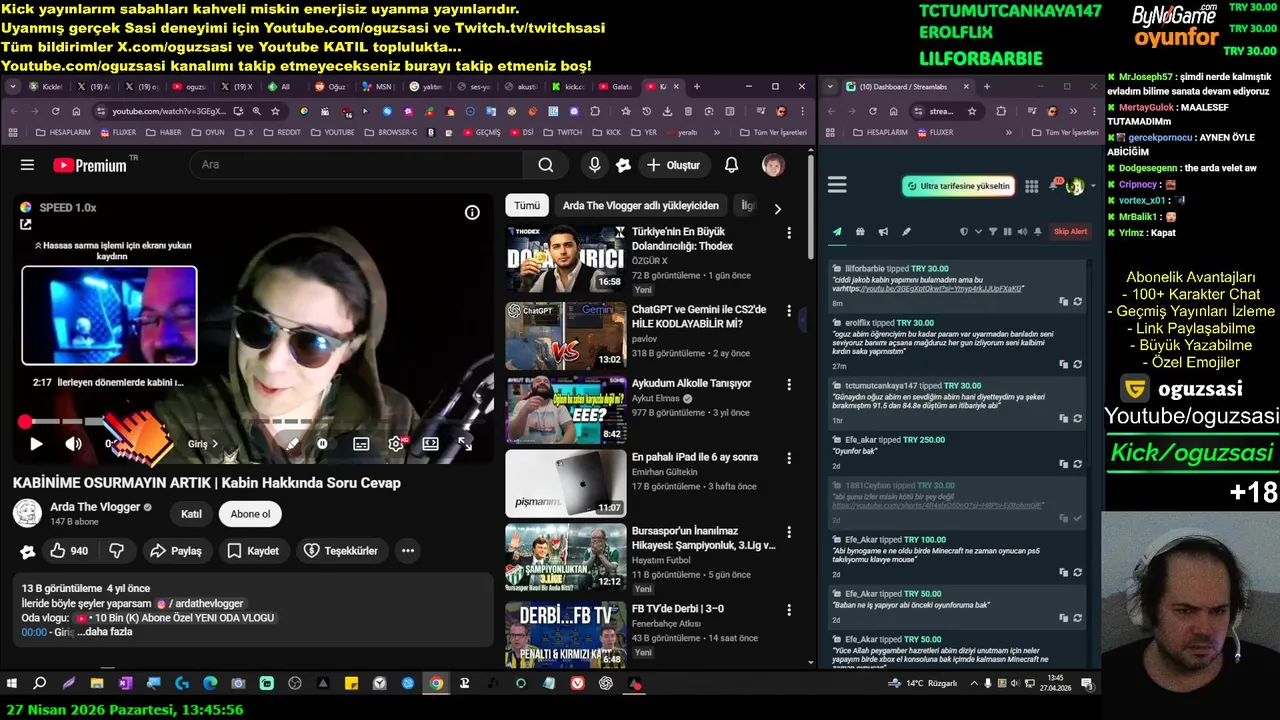Open options for En pahalı iPad video
The width and height of the screenshot is (1280, 720).
coord(789,459)
